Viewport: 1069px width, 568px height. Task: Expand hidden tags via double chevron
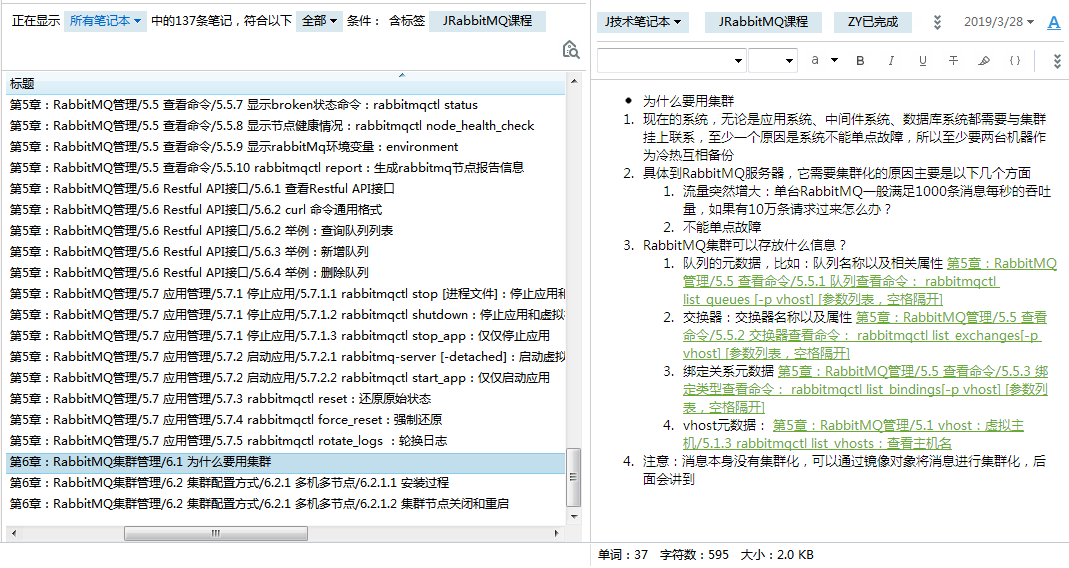point(937,23)
